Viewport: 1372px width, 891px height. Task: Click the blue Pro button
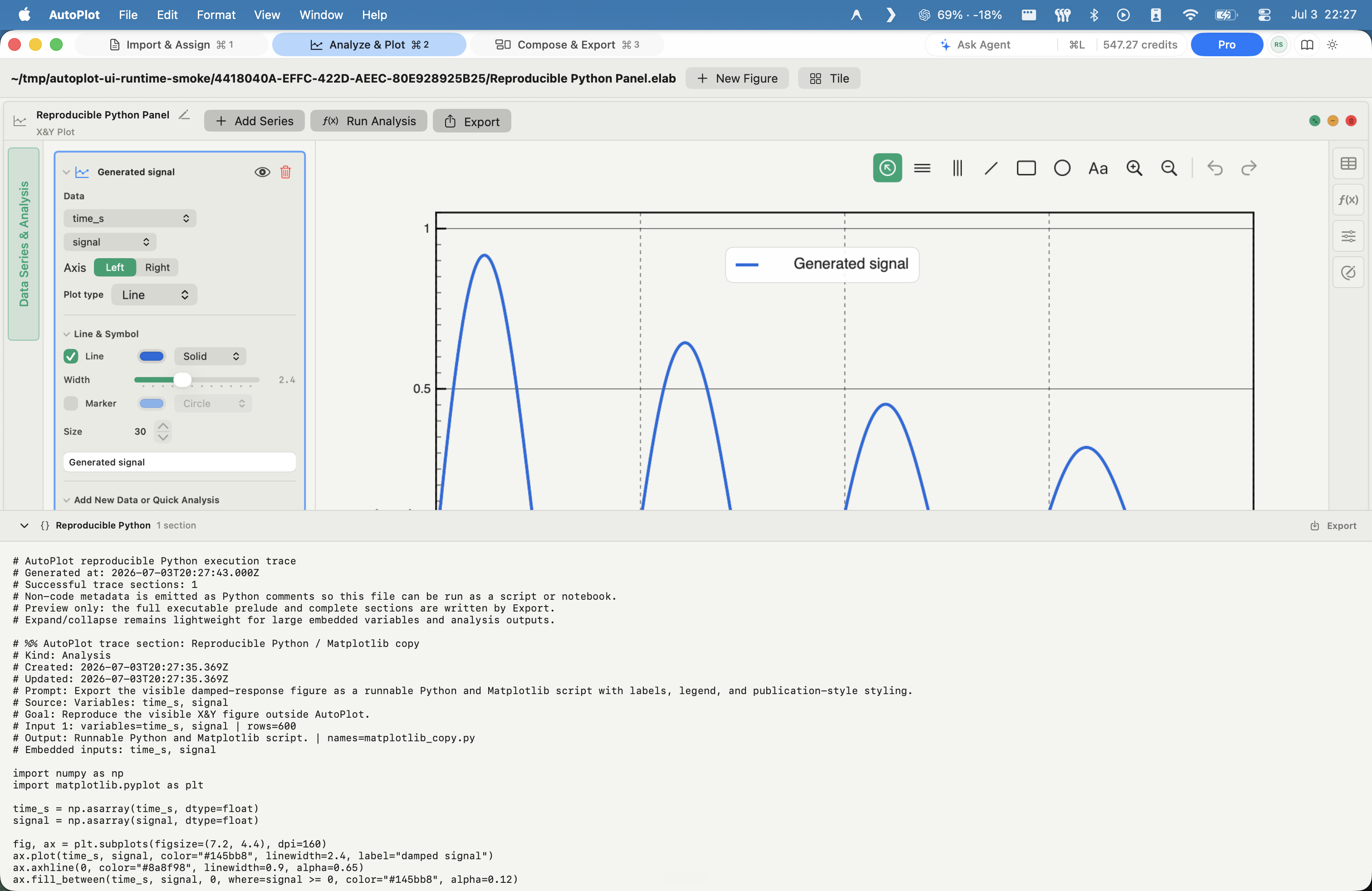[x=1227, y=44]
